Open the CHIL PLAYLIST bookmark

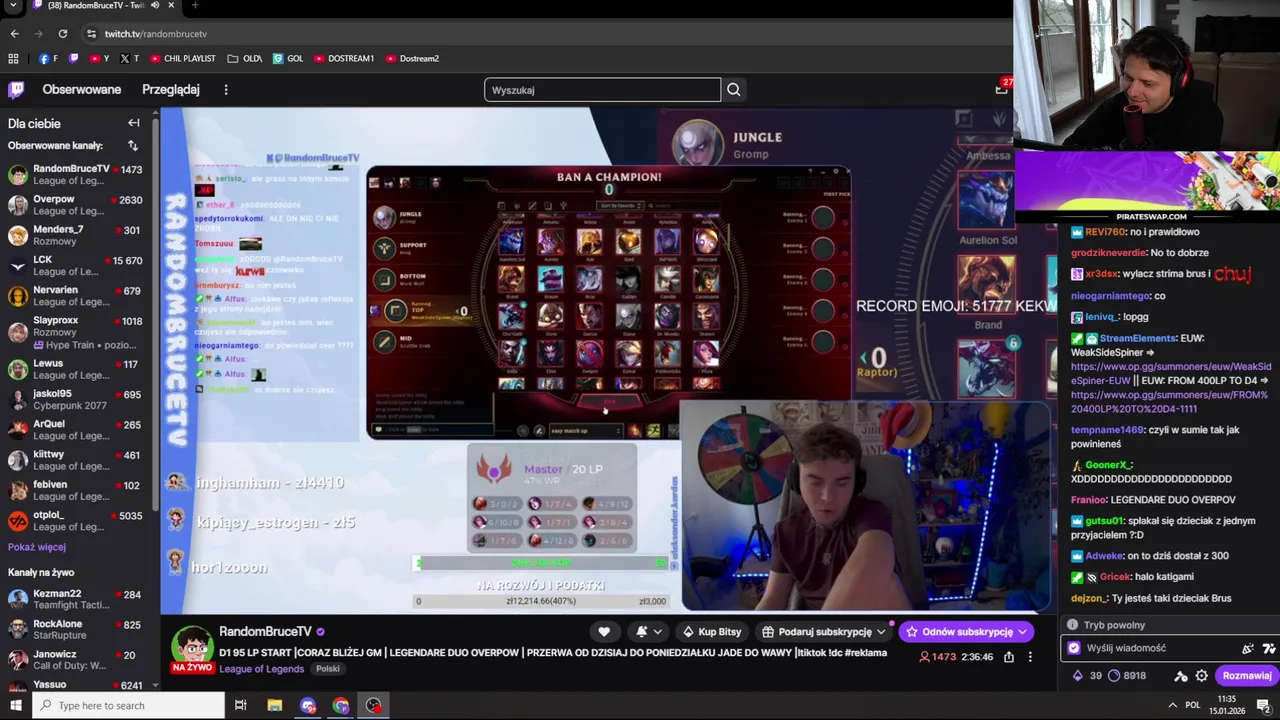[183, 58]
